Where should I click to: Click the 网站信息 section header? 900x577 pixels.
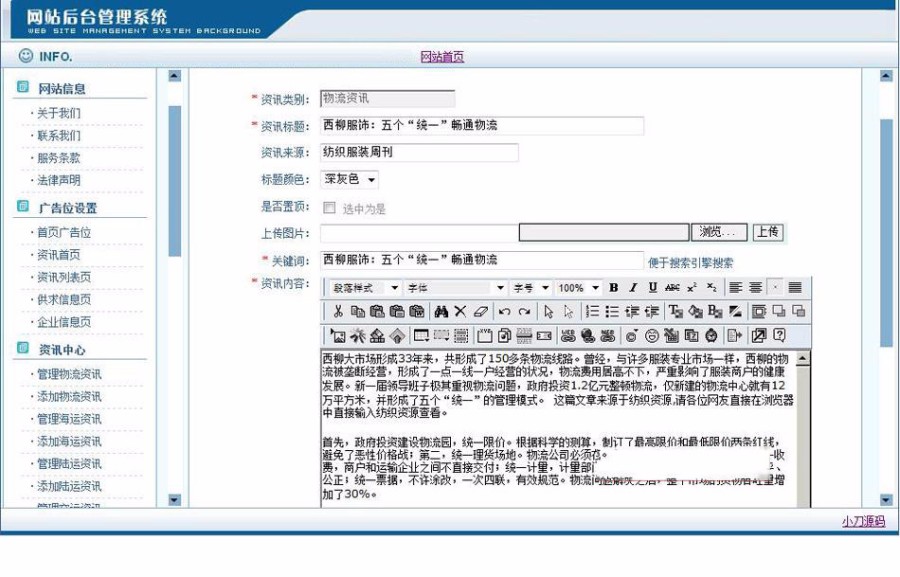click(x=62, y=89)
